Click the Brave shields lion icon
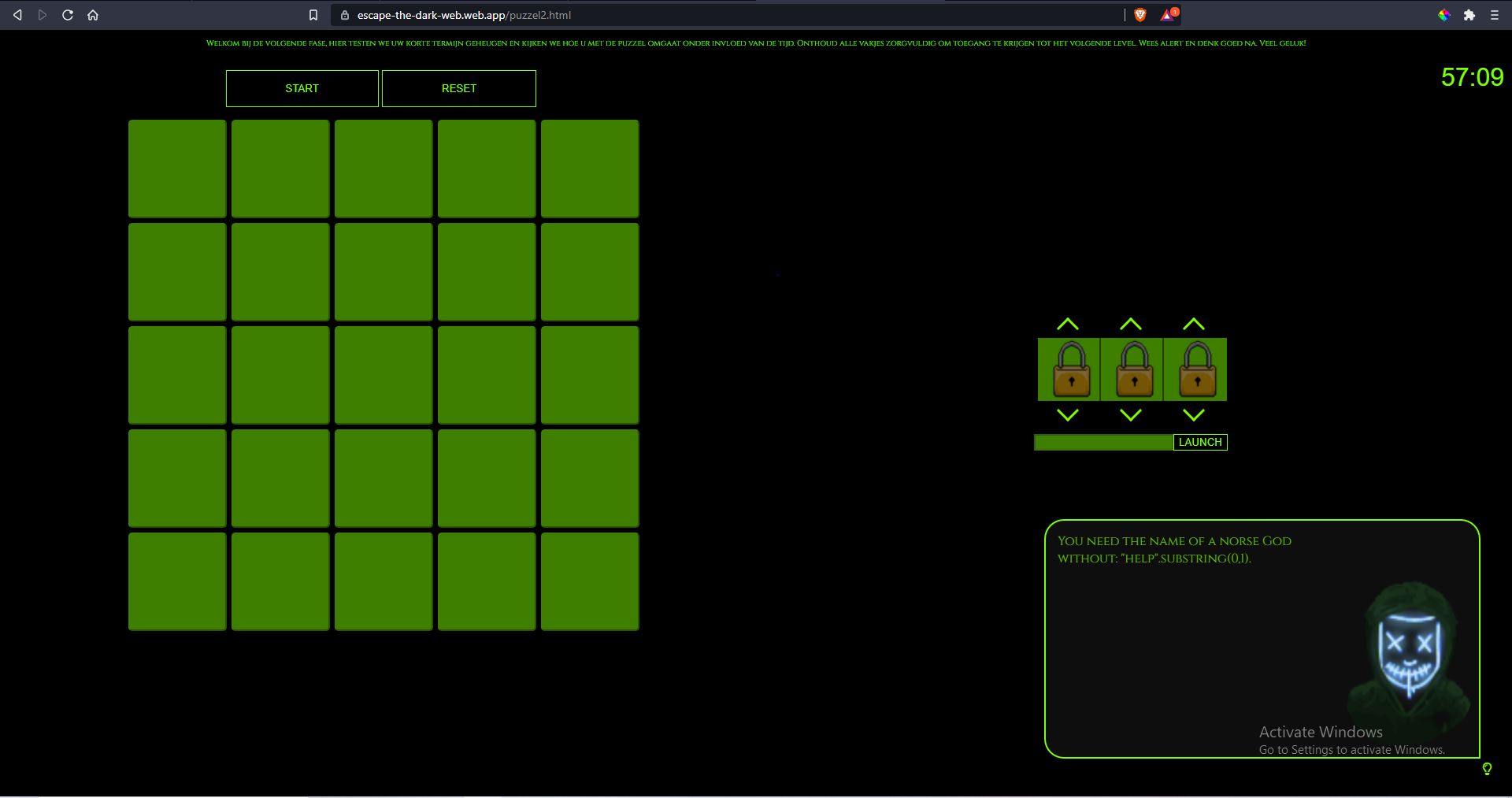 click(1140, 15)
